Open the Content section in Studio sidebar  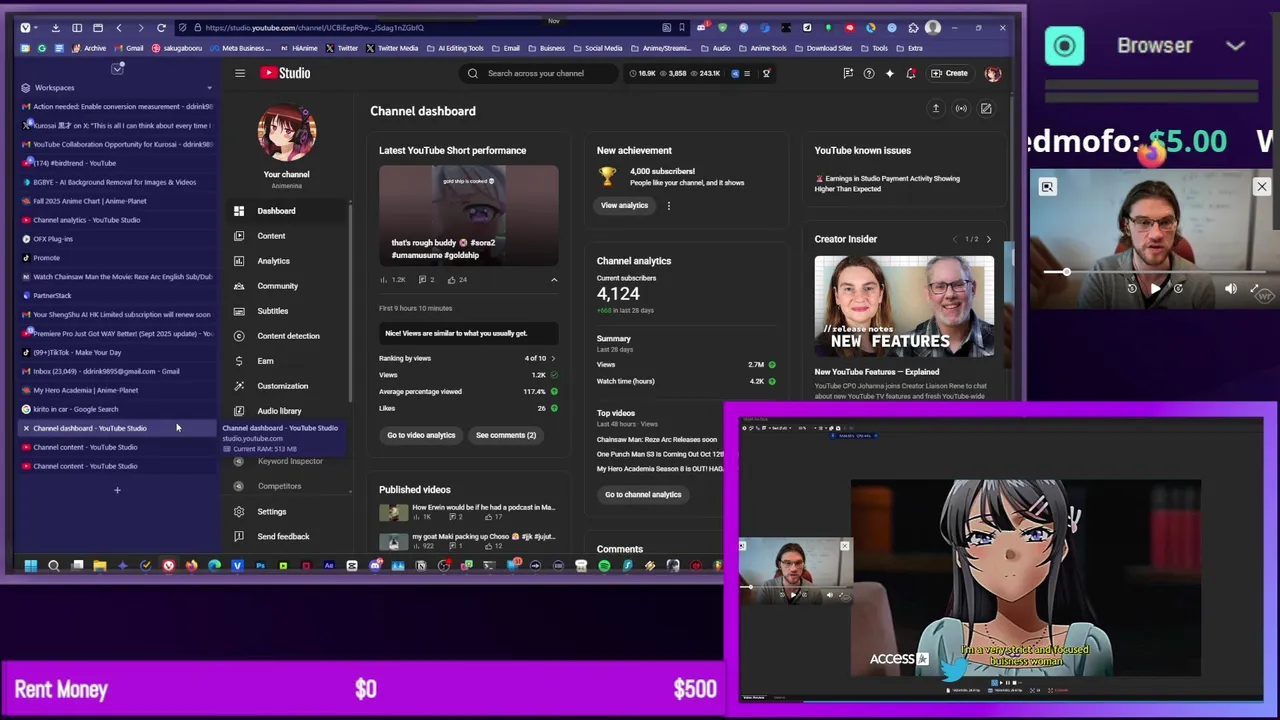click(x=288, y=236)
